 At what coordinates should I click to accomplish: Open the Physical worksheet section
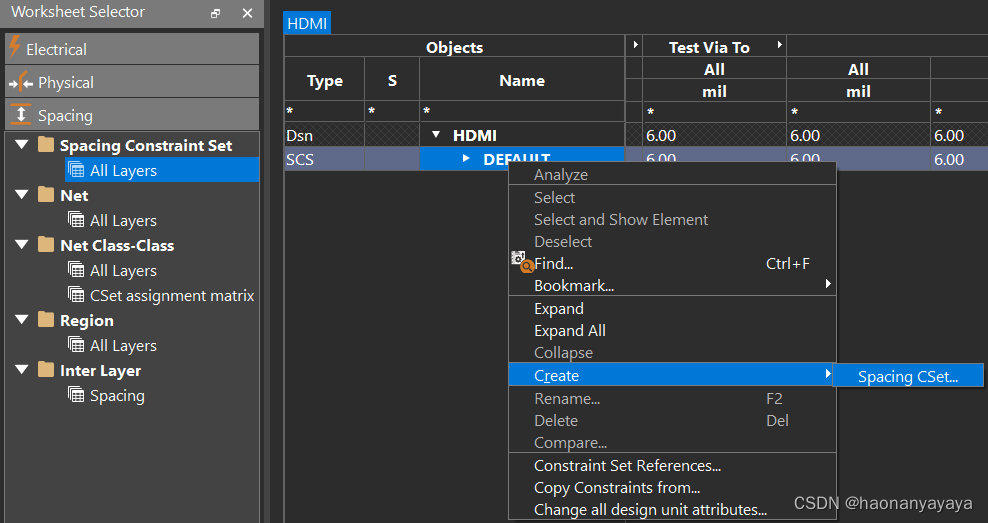pyautogui.click(x=132, y=82)
